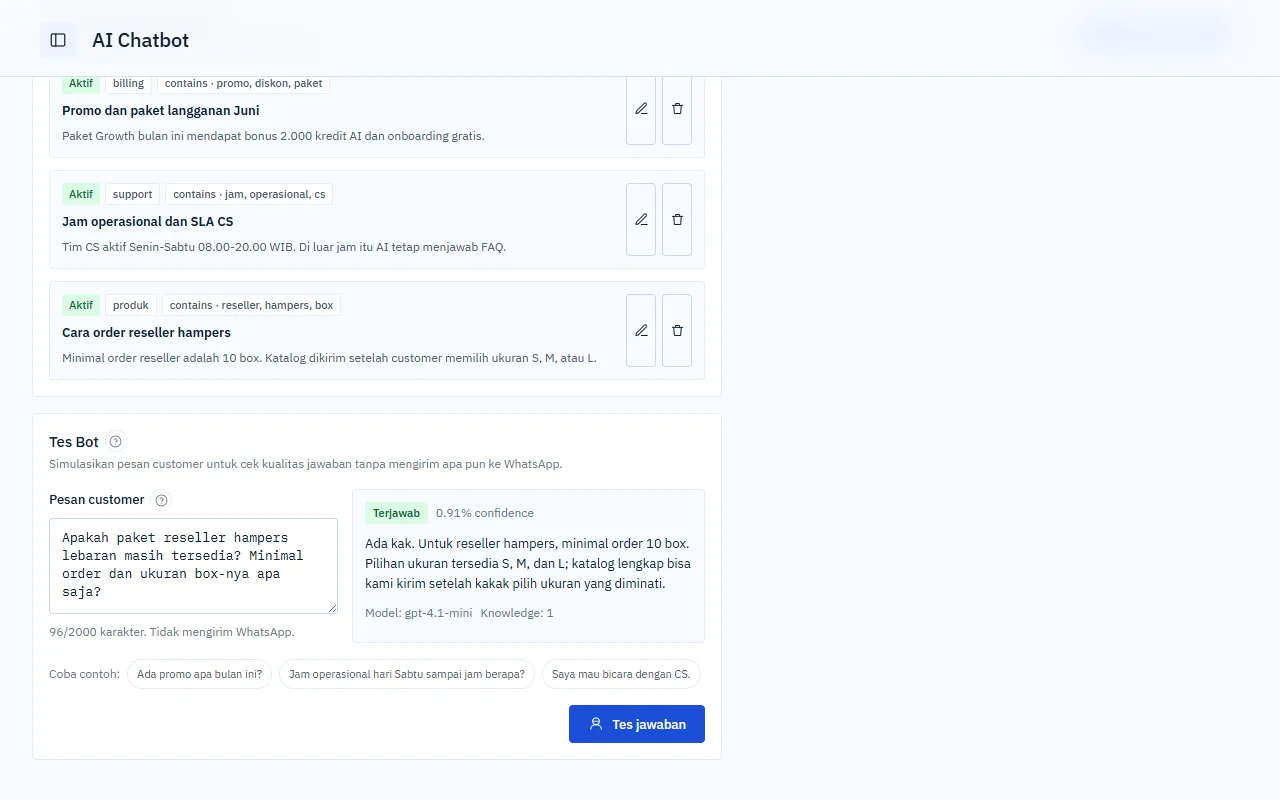Viewport: 1280px width, 800px height.
Task: Use example 'Ada promo apa bulan ini?'
Action: pyautogui.click(x=200, y=674)
